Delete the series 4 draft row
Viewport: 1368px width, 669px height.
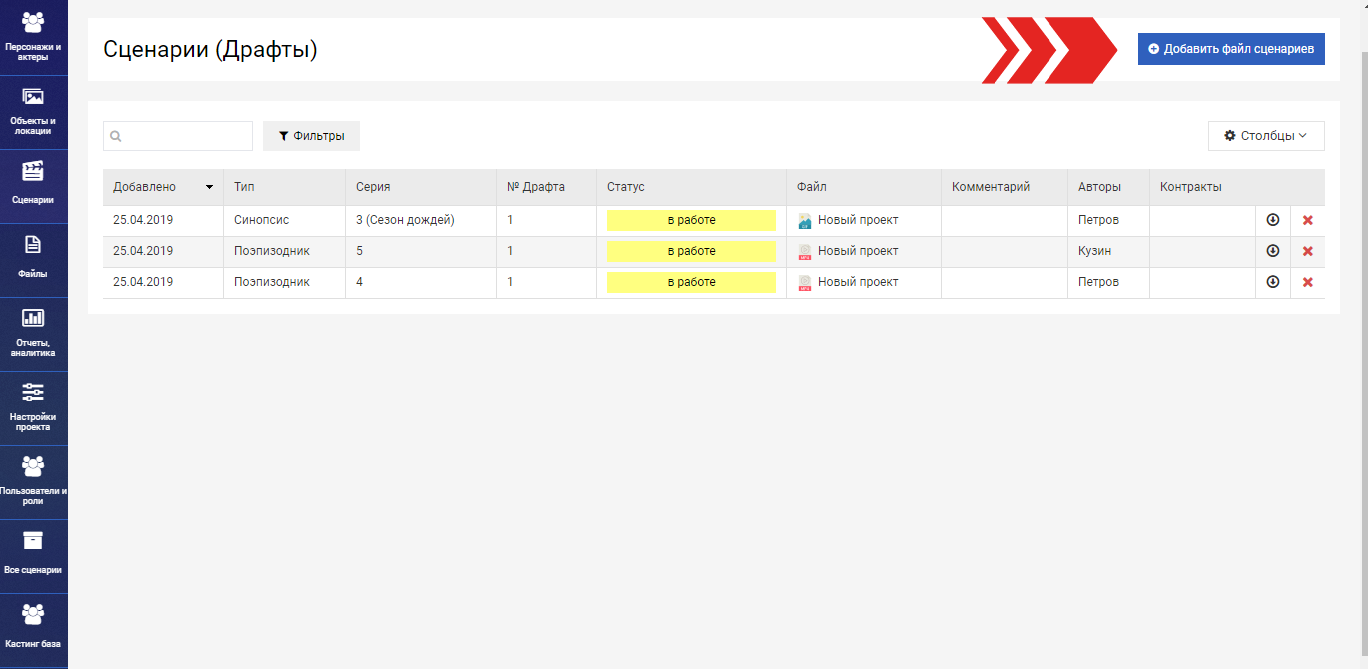pos(1307,282)
